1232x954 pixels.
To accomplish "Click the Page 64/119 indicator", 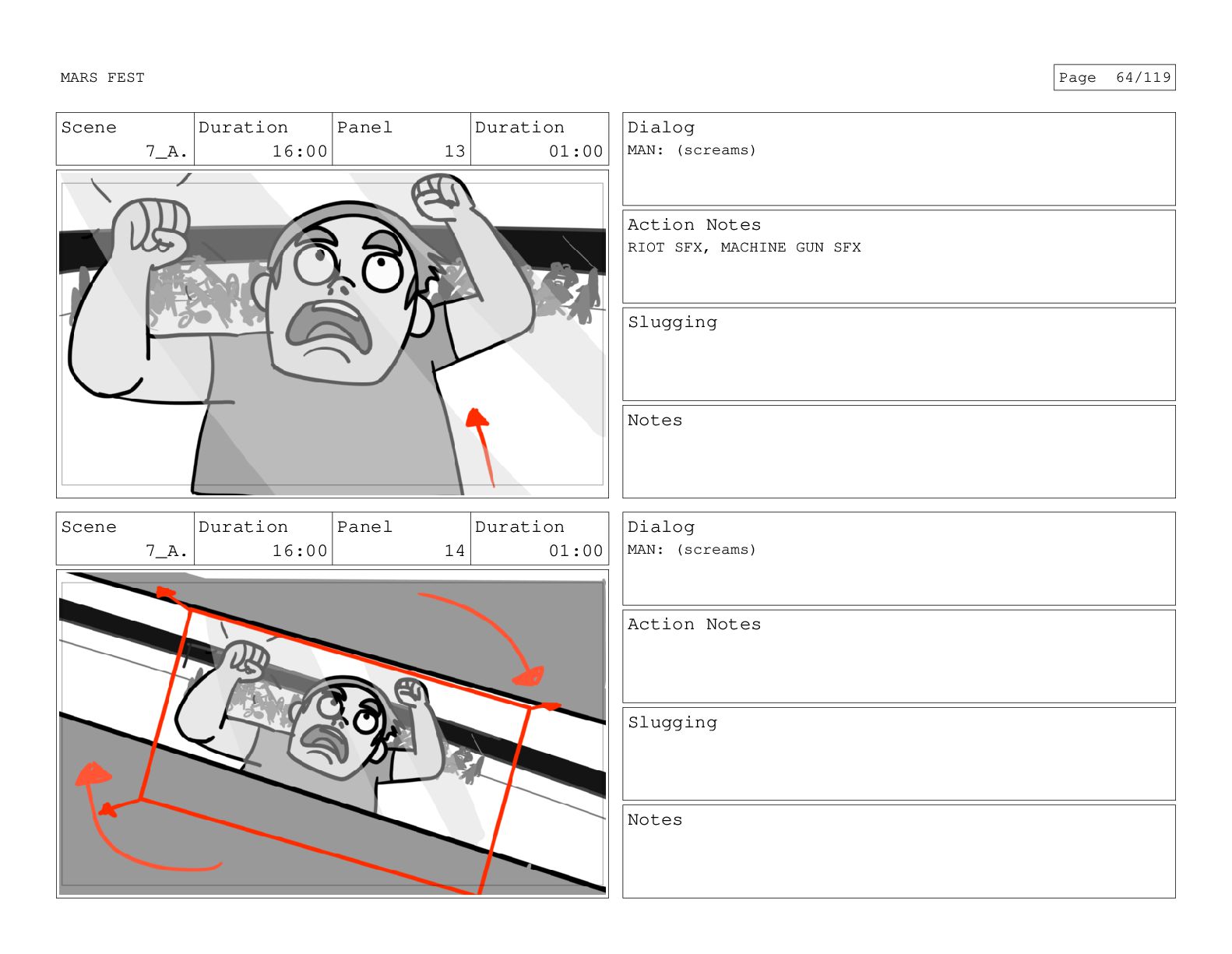I will 1114,78.
